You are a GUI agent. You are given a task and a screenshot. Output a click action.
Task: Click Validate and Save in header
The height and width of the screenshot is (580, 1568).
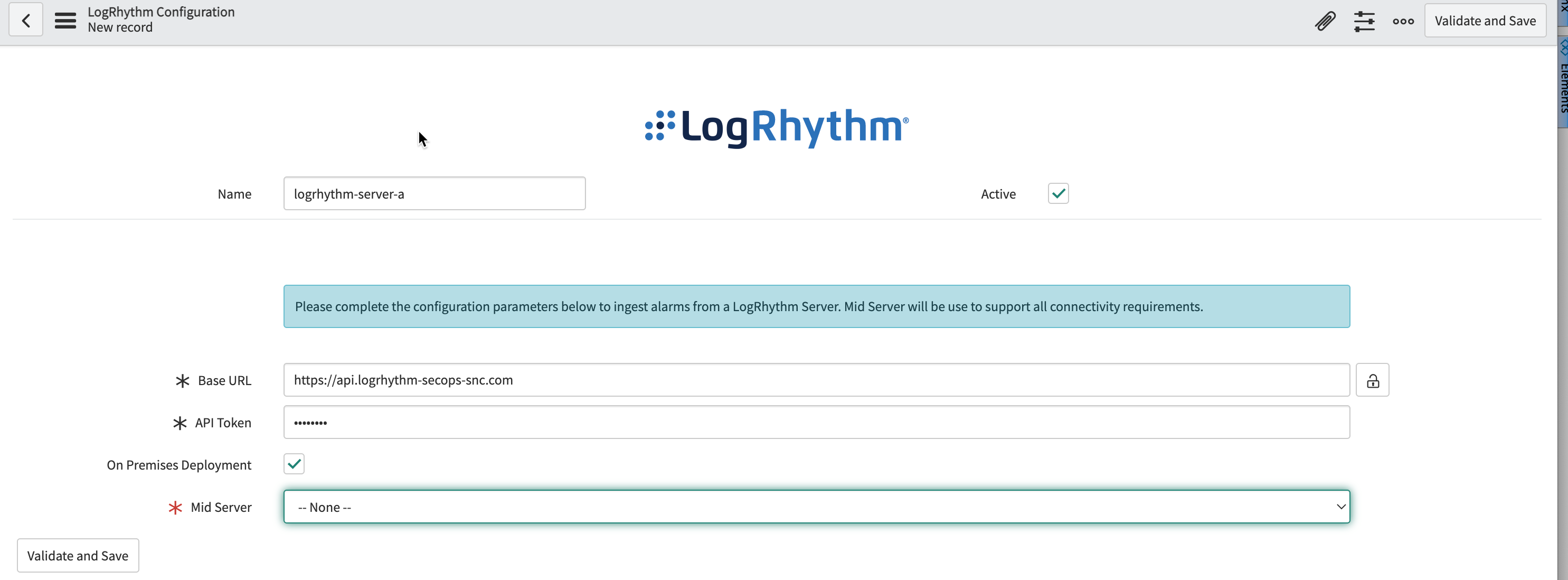tap(1485, 21)
